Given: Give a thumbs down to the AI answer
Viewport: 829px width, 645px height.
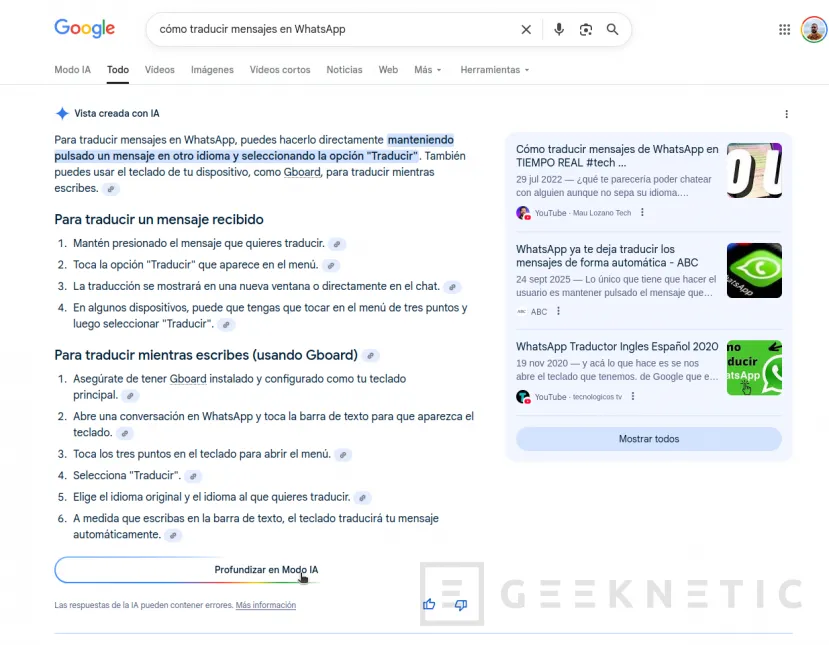Looking at the screenshot, I should 459,604.
